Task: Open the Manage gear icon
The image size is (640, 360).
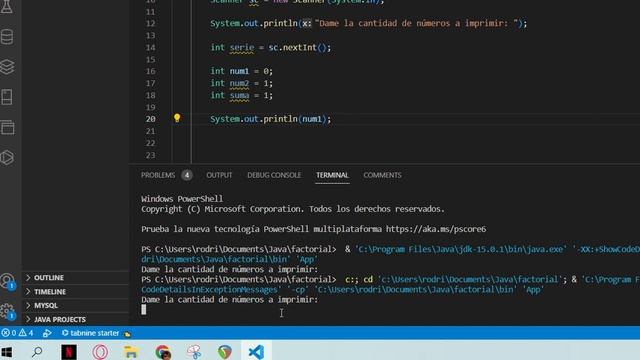Action: (7, 311)
